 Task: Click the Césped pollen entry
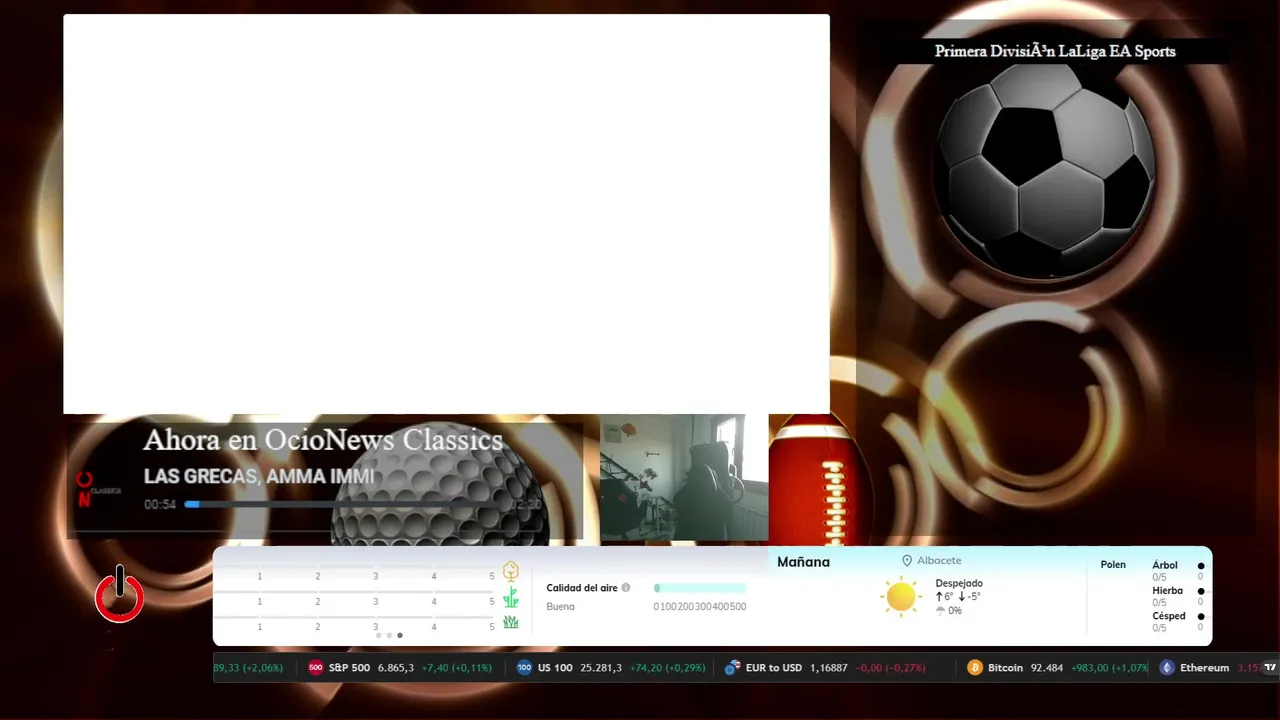point(1169,616)
